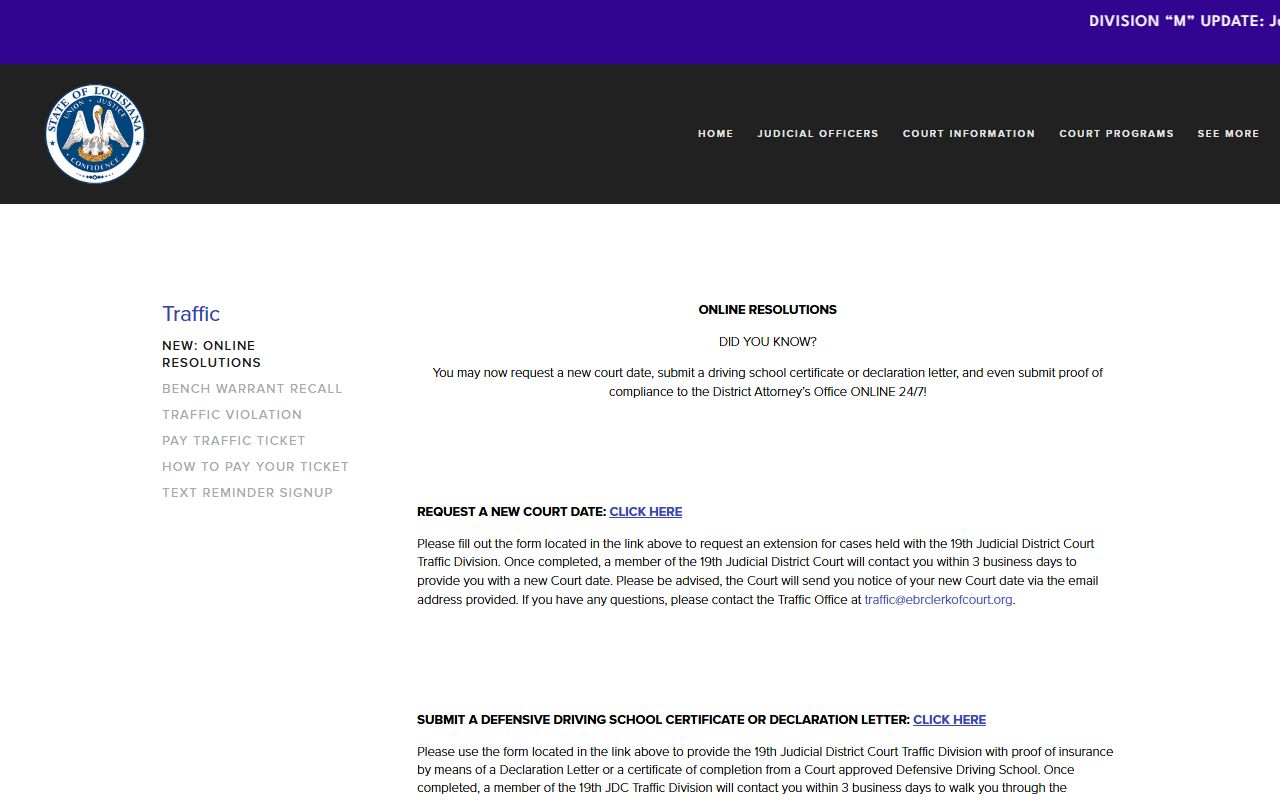Screen dimensions: 1280x800
Task: Click Submit A Defensive Driving School Certificate label
Action: pyautogui.click(x=663, y=719)
